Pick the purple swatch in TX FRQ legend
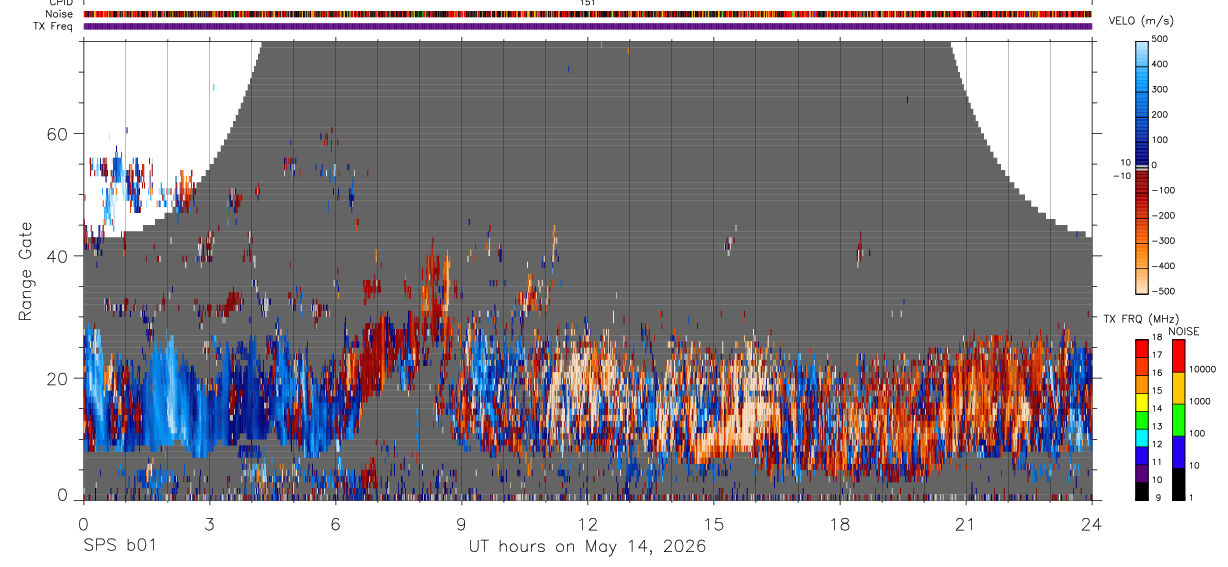The image size is (1228, 567). coord(1142,474)
